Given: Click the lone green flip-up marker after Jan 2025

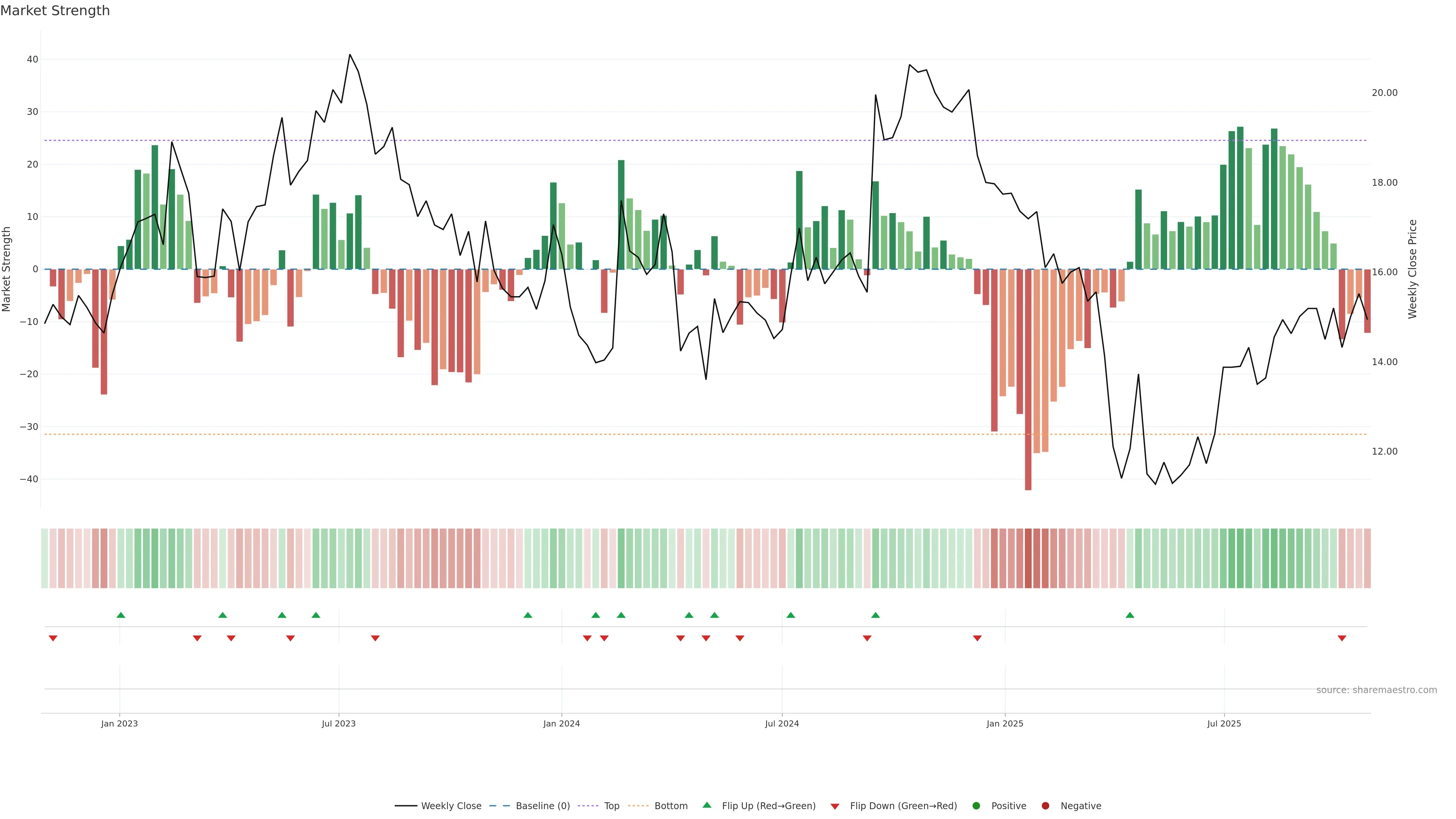Looking at the screenshot, I should (x=1130, y=615).
